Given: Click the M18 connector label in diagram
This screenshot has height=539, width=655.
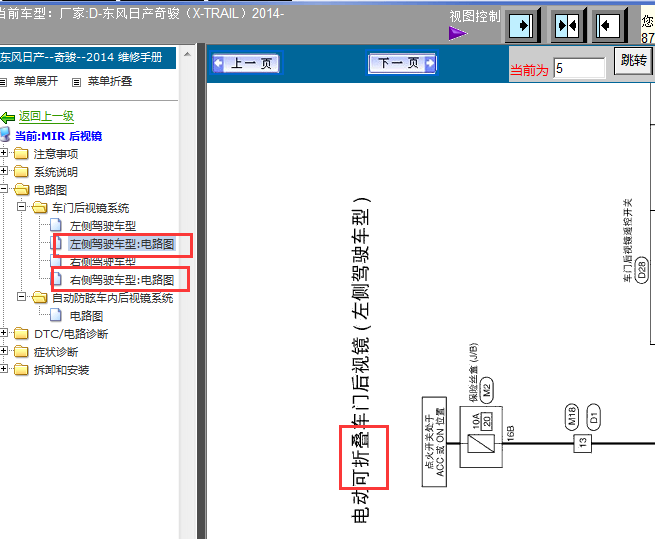Looking at the screenshot, I should pos(572,417).
